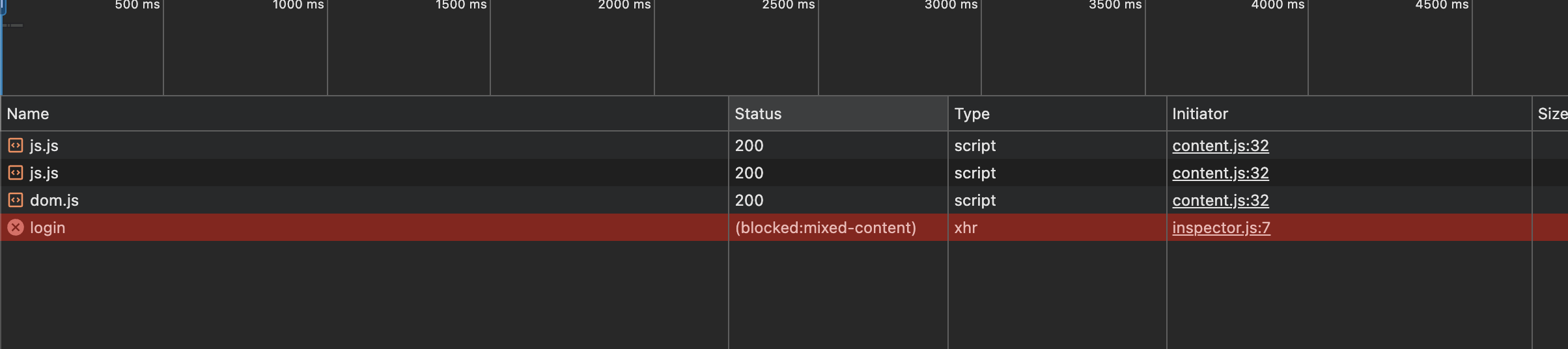Click the script icon of the second js.js row

16,173
